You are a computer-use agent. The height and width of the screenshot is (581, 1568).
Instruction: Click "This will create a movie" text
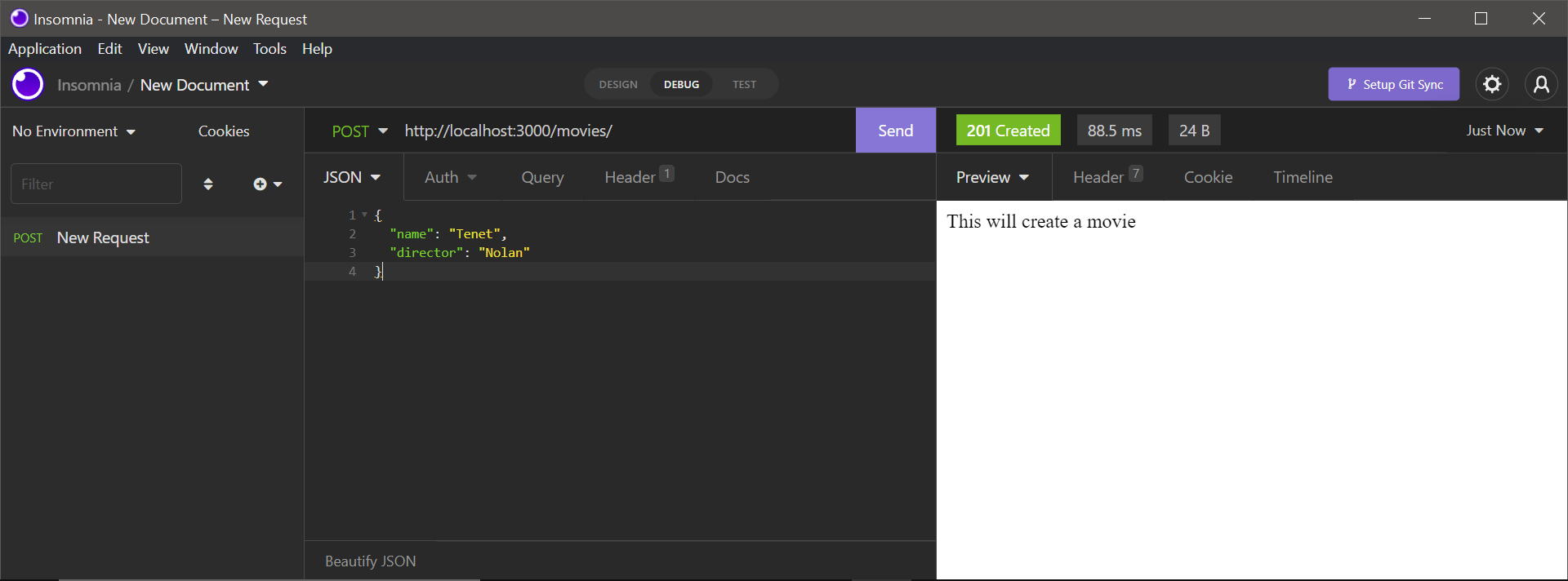[1041, 221]
